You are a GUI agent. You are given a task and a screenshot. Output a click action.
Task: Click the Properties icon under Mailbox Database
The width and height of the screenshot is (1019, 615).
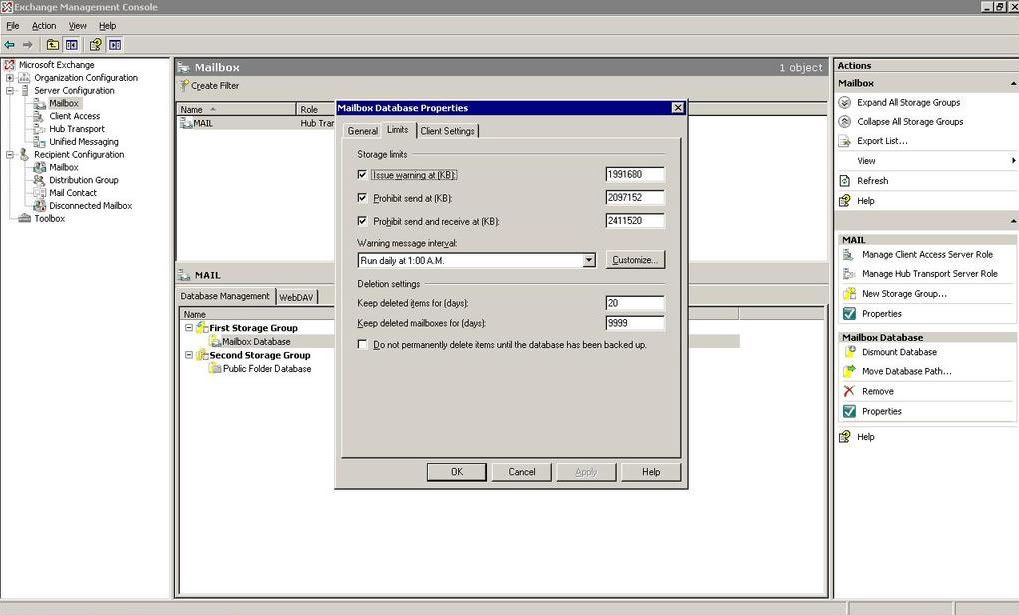point(849,412)
